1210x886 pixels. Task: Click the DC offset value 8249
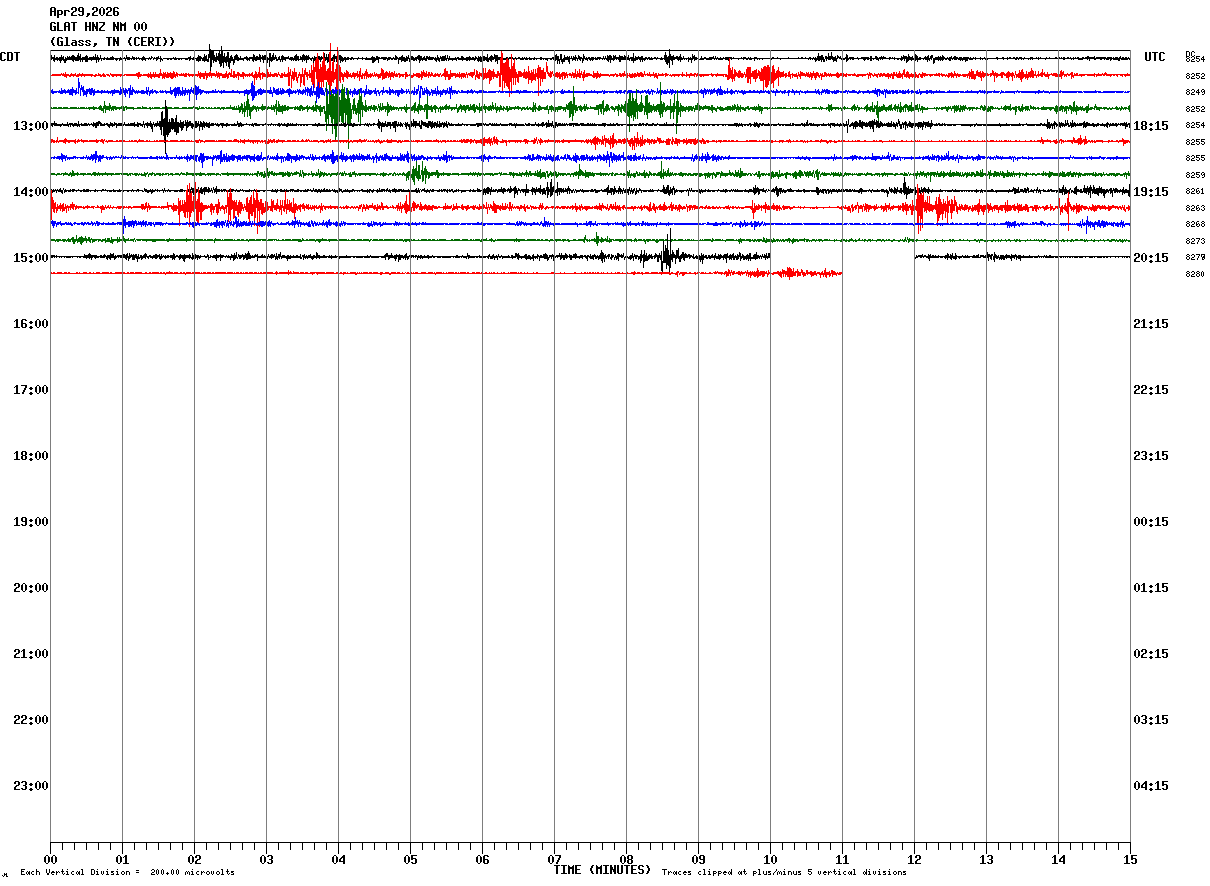coord(1195,92)
